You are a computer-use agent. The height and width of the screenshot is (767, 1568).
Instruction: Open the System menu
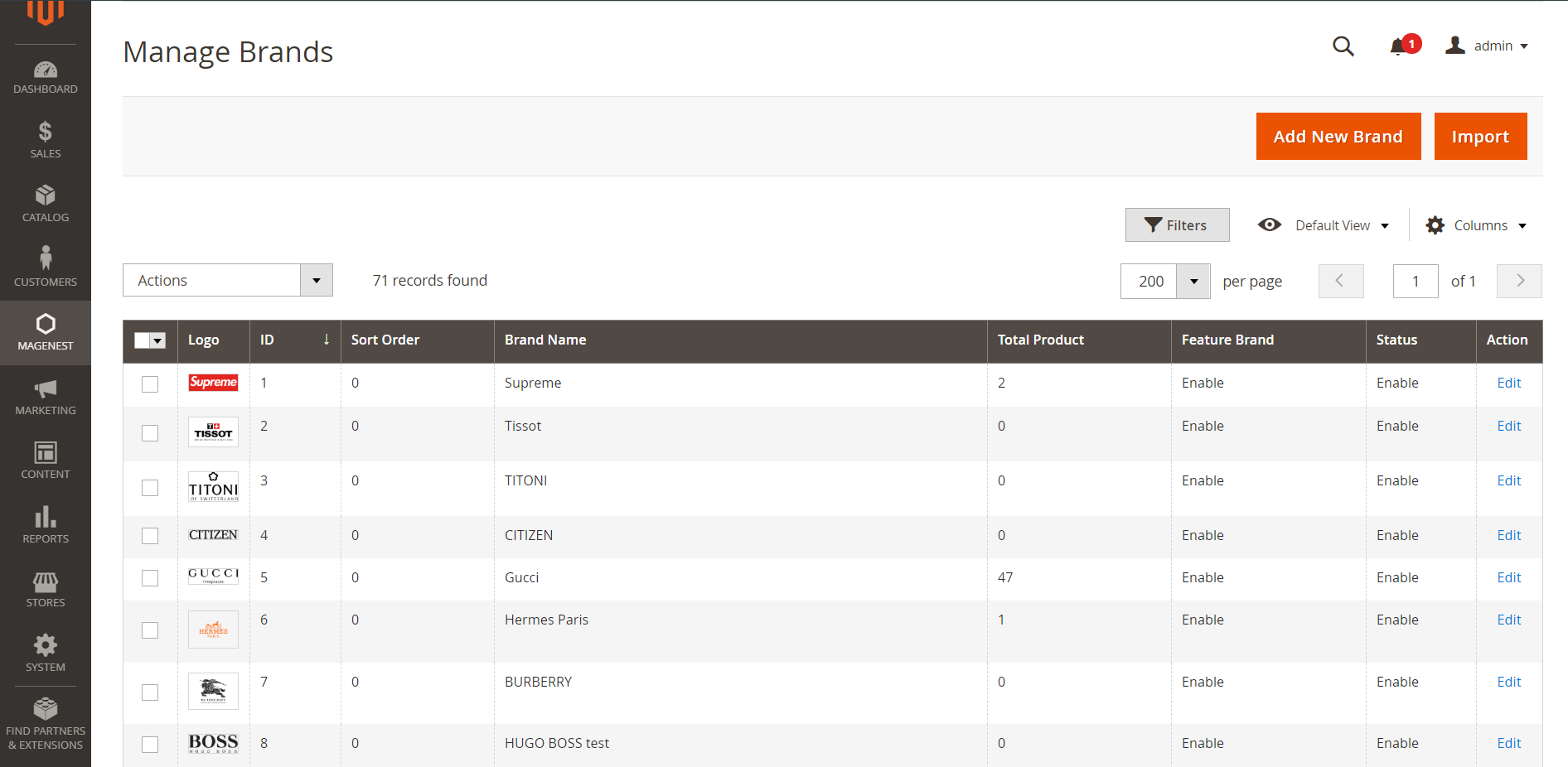point(46,654)
